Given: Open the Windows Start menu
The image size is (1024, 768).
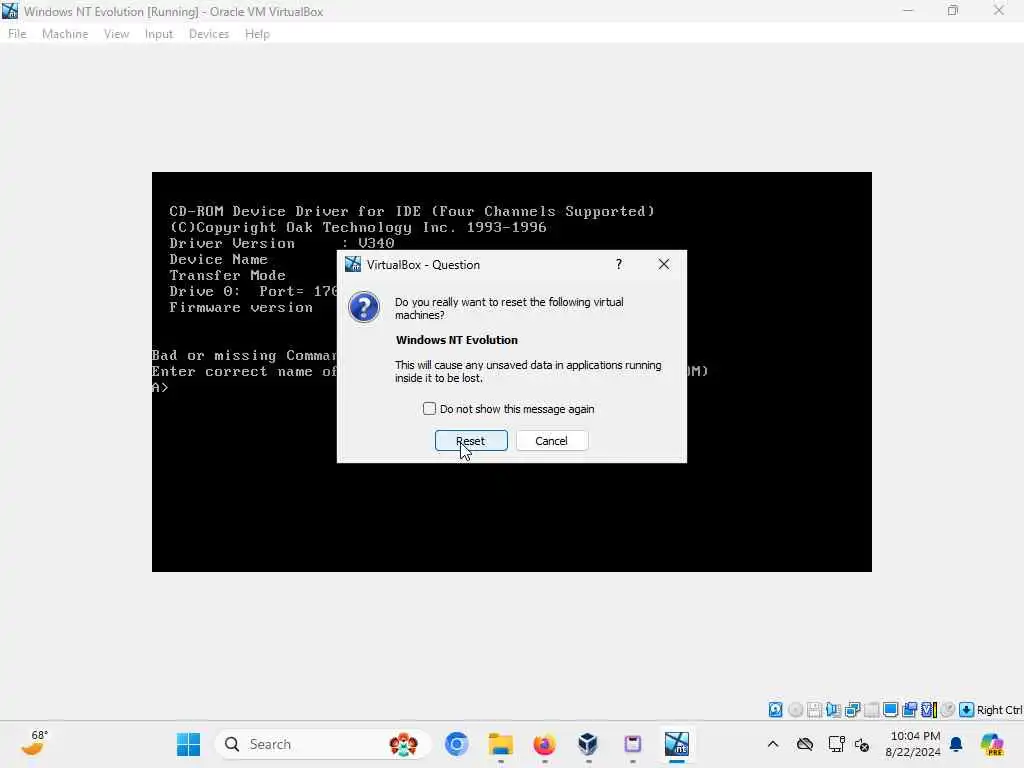Looking at the screenshot, I should pyautogui.click(x=189, y=744).
